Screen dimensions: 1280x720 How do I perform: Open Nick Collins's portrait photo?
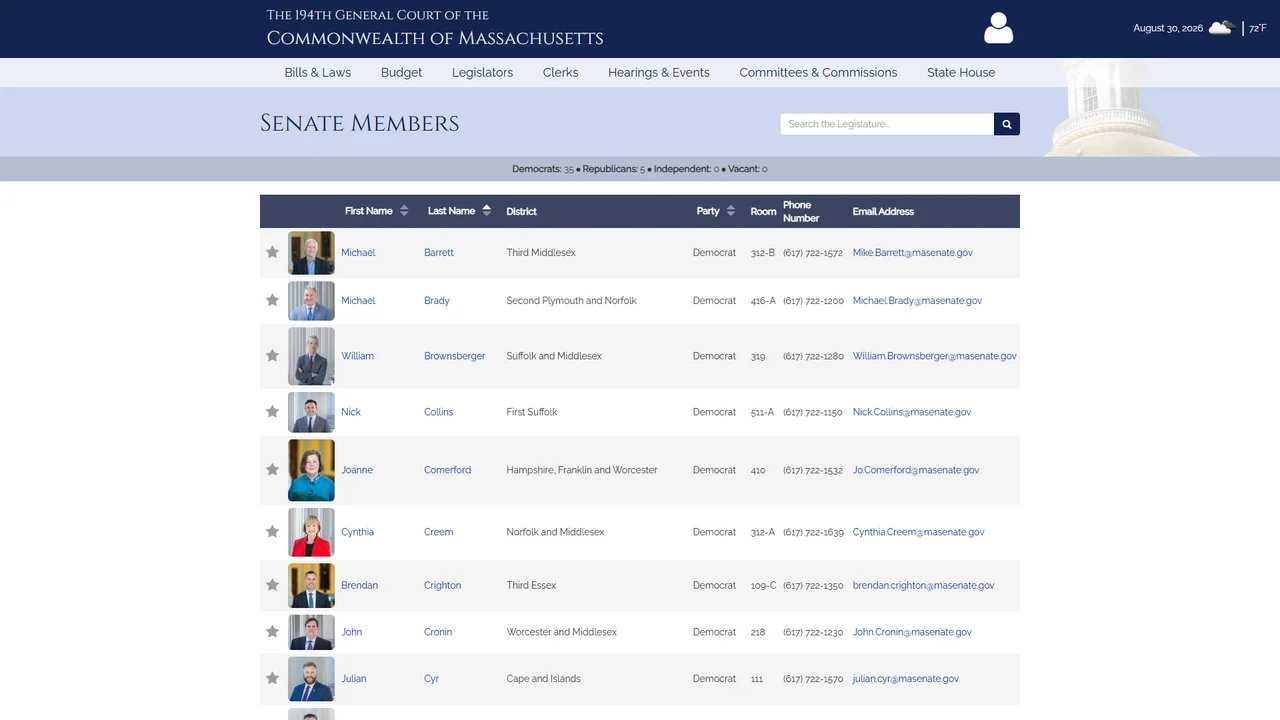(x=311, y=412)
